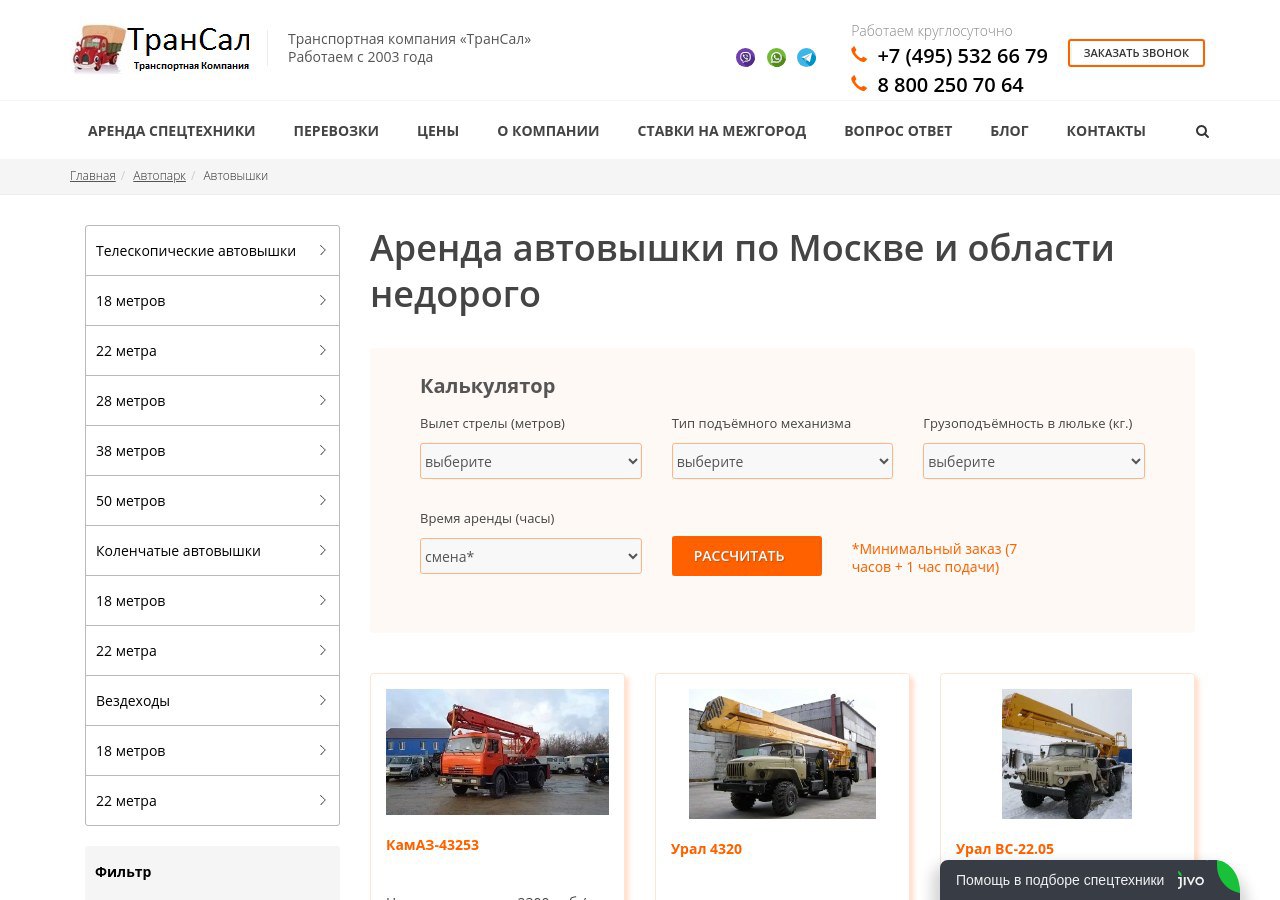This screenshot has width=1280, height=900.
Task: Open the О компании menu item
Action: coord(548,131)
